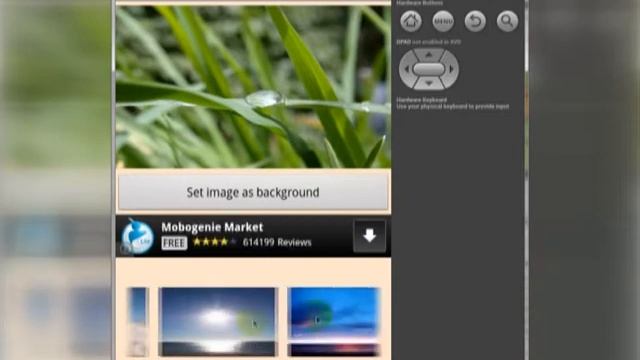Click the DPAD down arrow

click(x=429, y=84)
